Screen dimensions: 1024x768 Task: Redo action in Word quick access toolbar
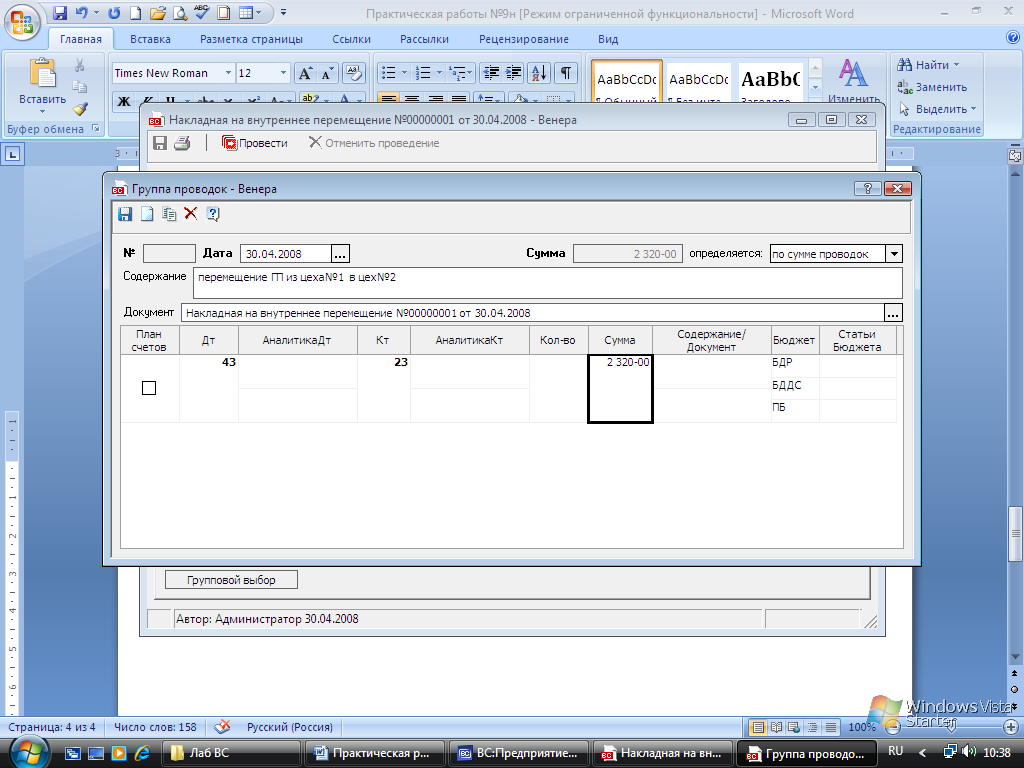[x=114, y=13]
